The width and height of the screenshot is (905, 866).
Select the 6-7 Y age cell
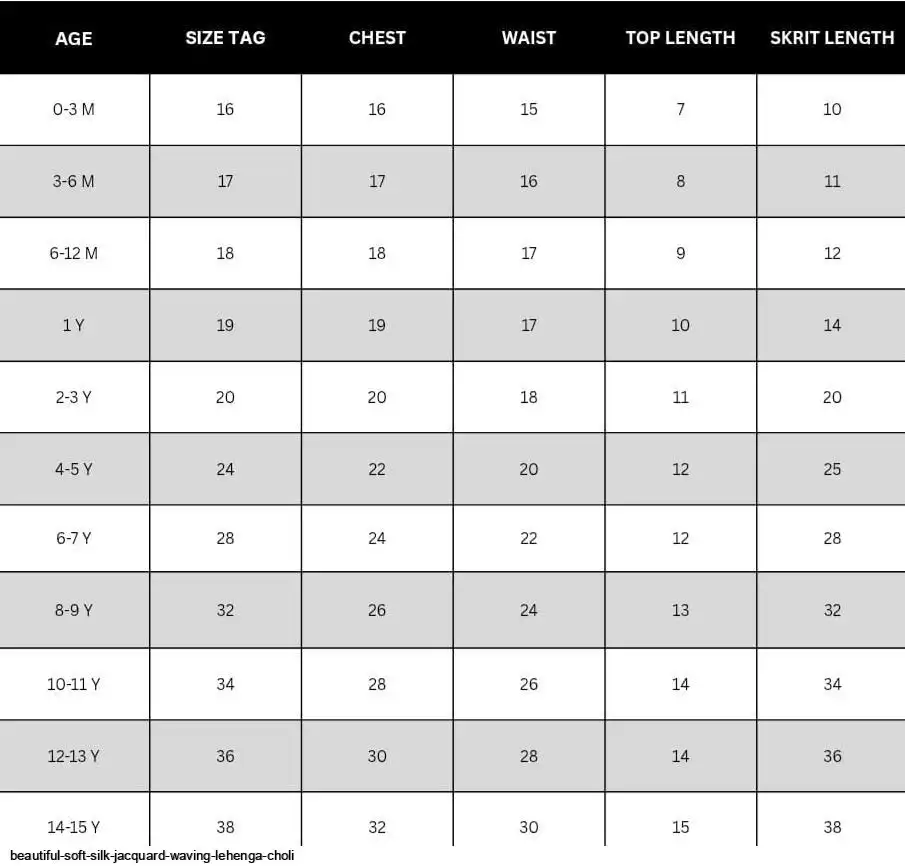pos(74,538)
